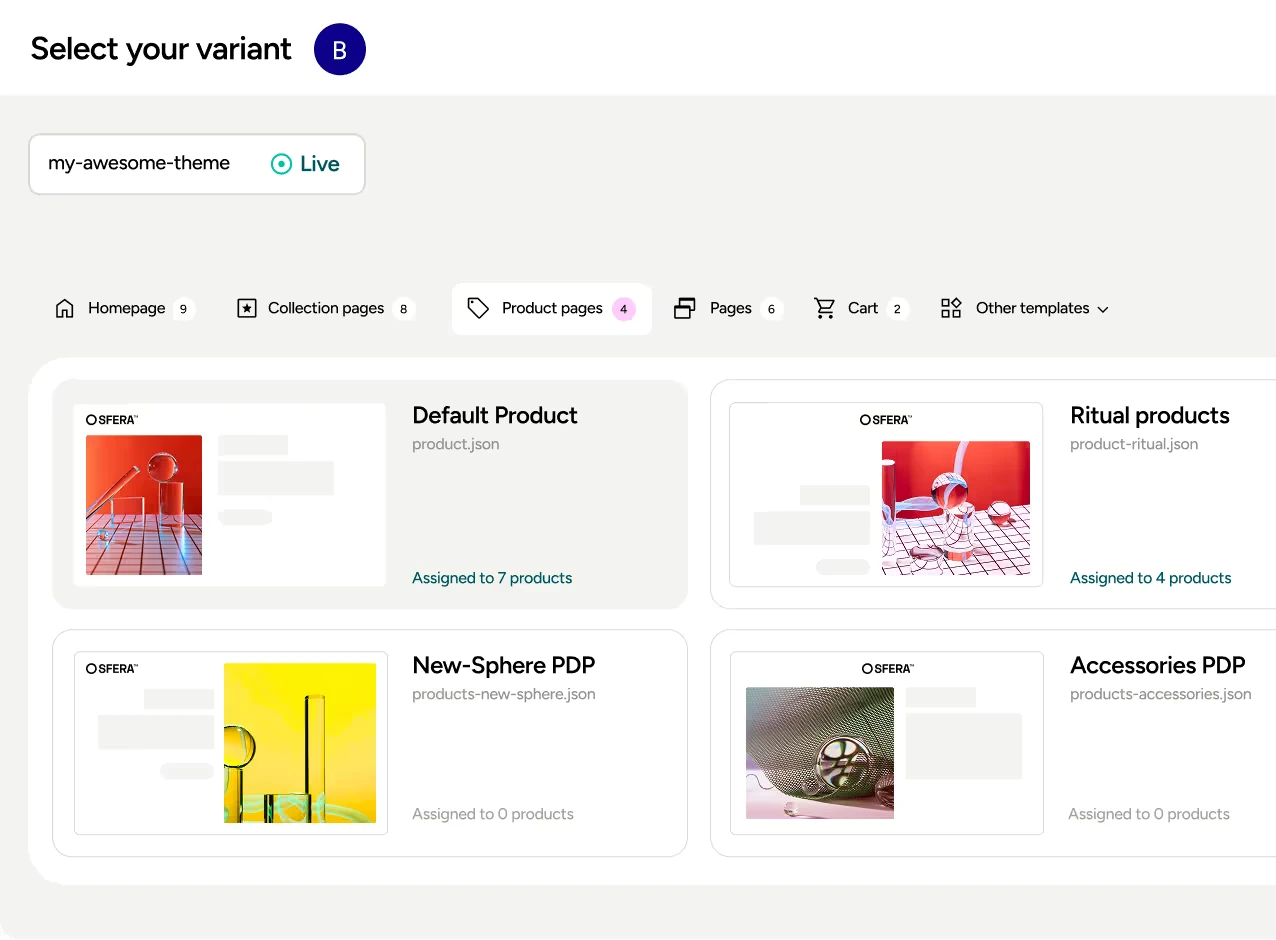The image size is (1276, 940).
Task: Click the product-ritual.json file name
Action: coord(1134,444)
